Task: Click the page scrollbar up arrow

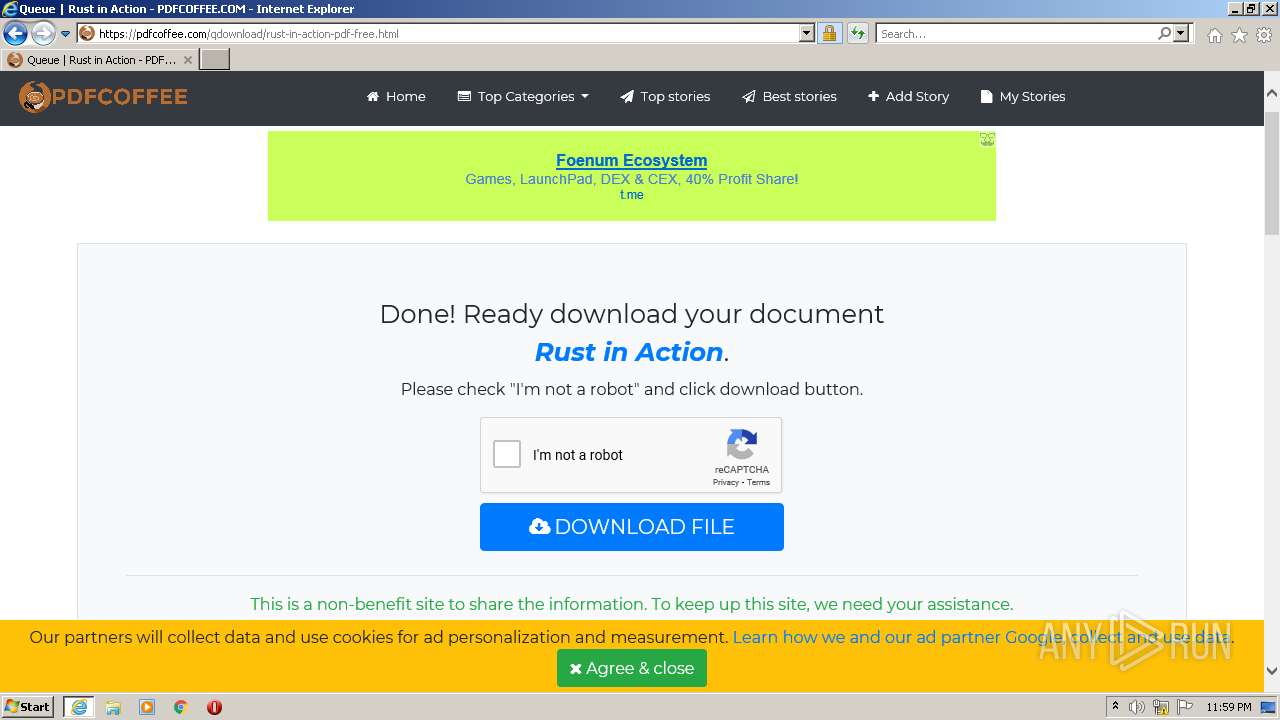Action: coord(1272,93)
